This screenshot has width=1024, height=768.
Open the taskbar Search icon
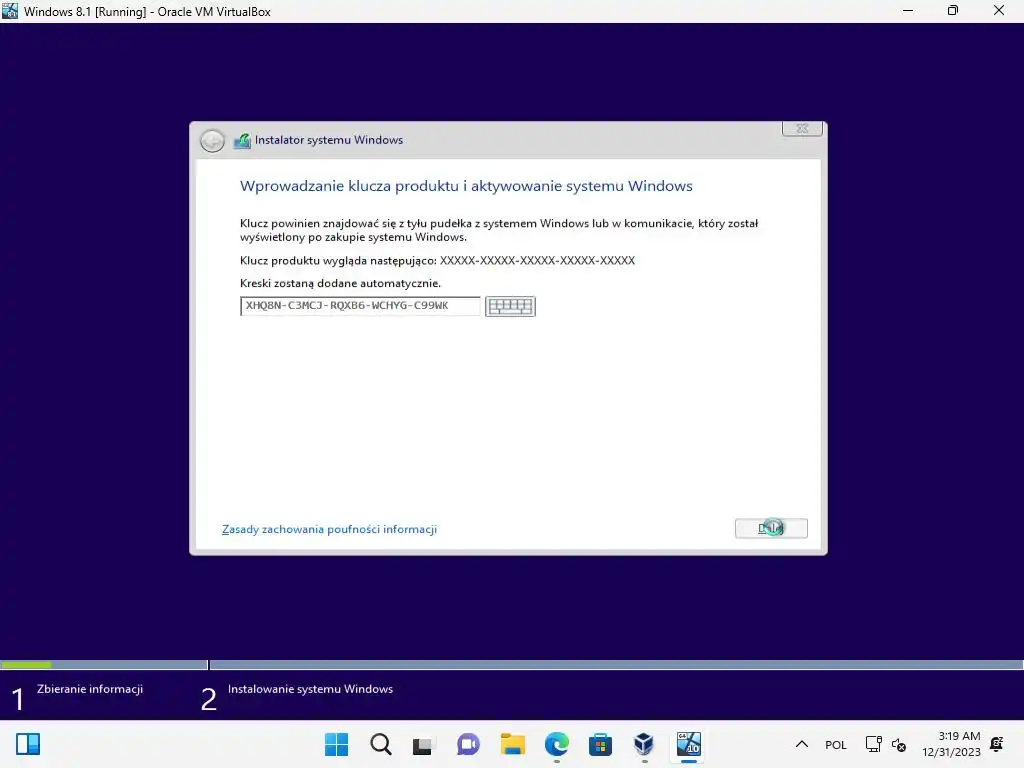(x=381, y=744)
